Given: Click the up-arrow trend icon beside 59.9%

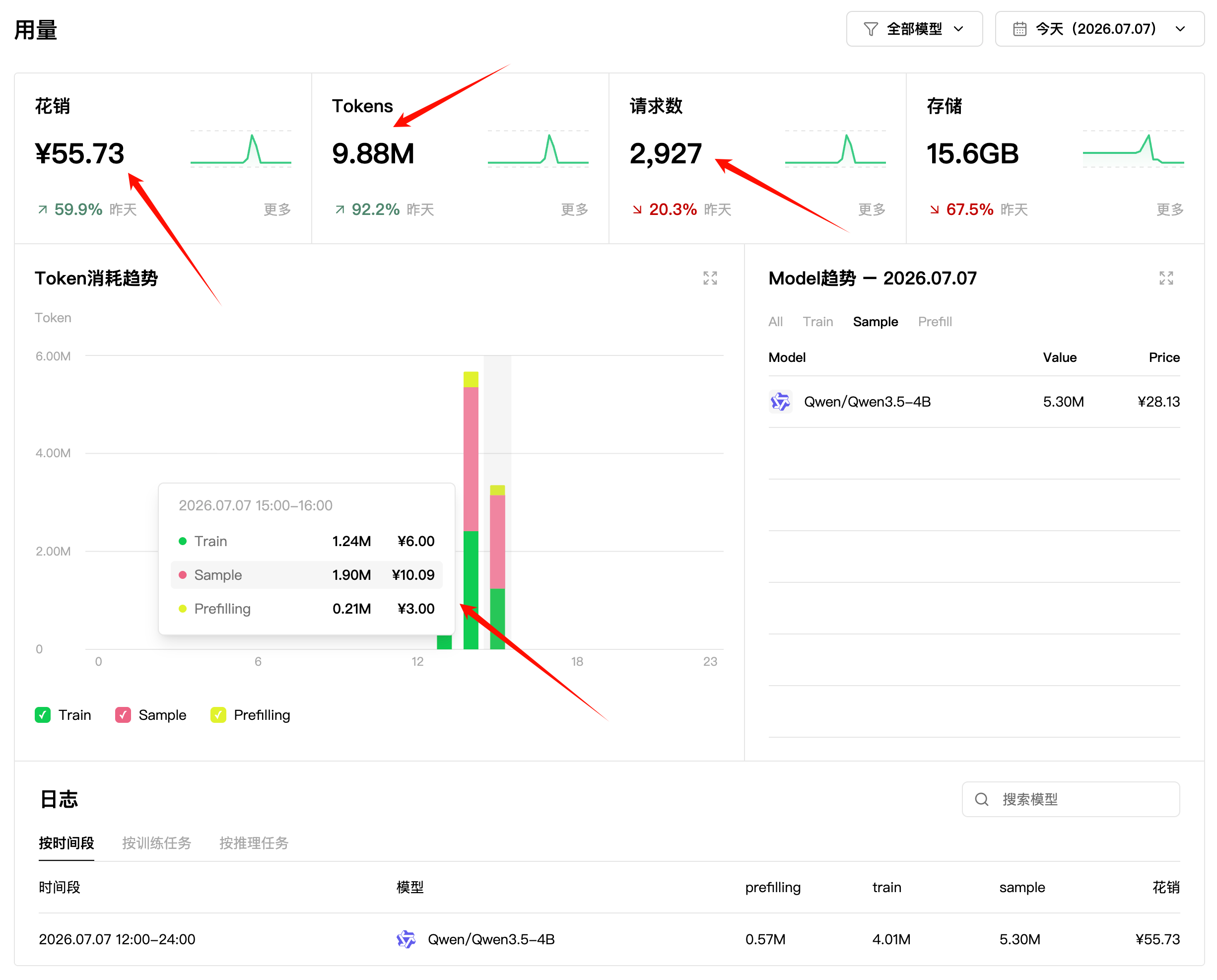Looking at the screenshot, I should click(42, 210).
